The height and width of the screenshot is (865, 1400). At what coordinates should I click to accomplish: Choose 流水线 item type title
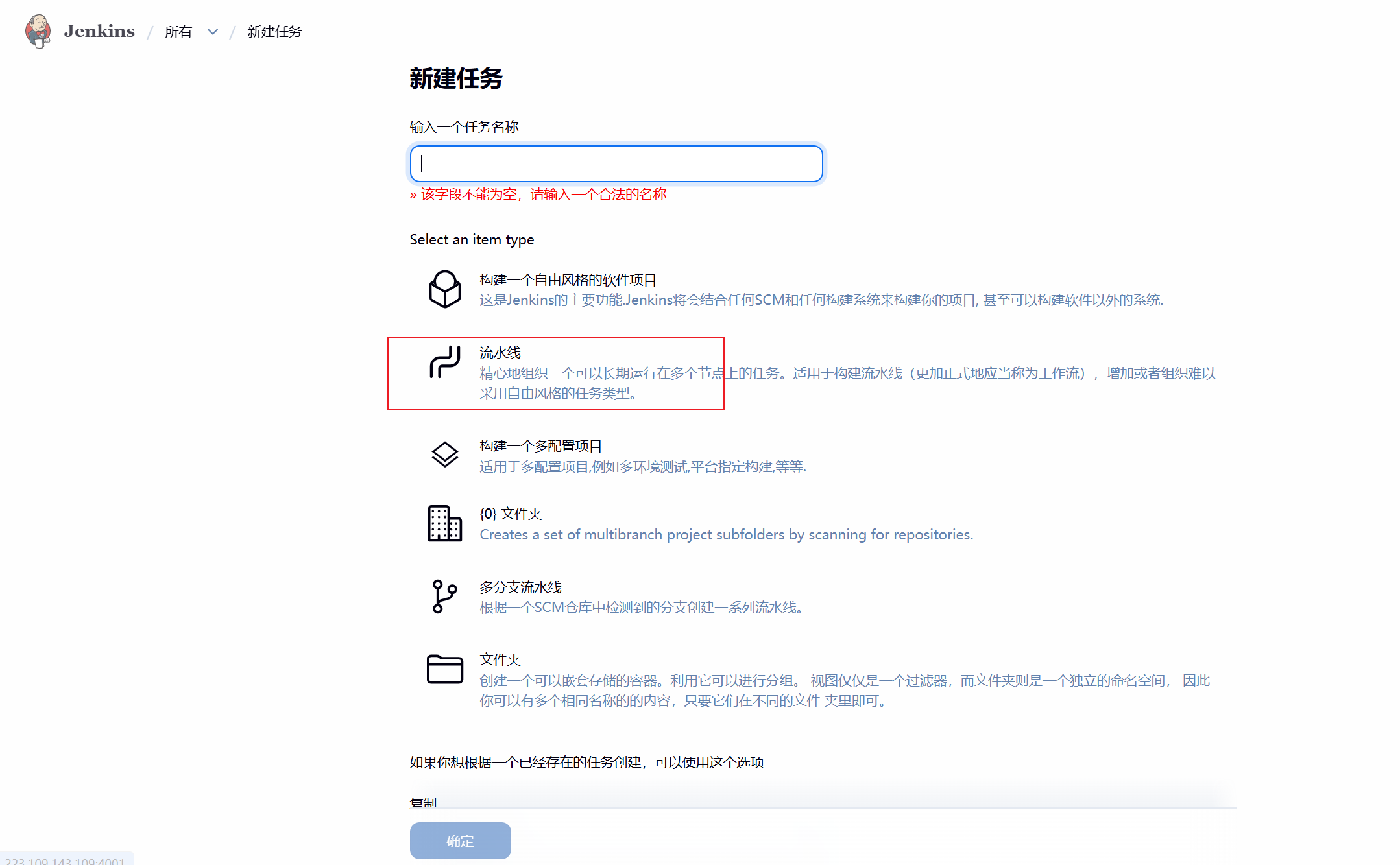point(500,353)
